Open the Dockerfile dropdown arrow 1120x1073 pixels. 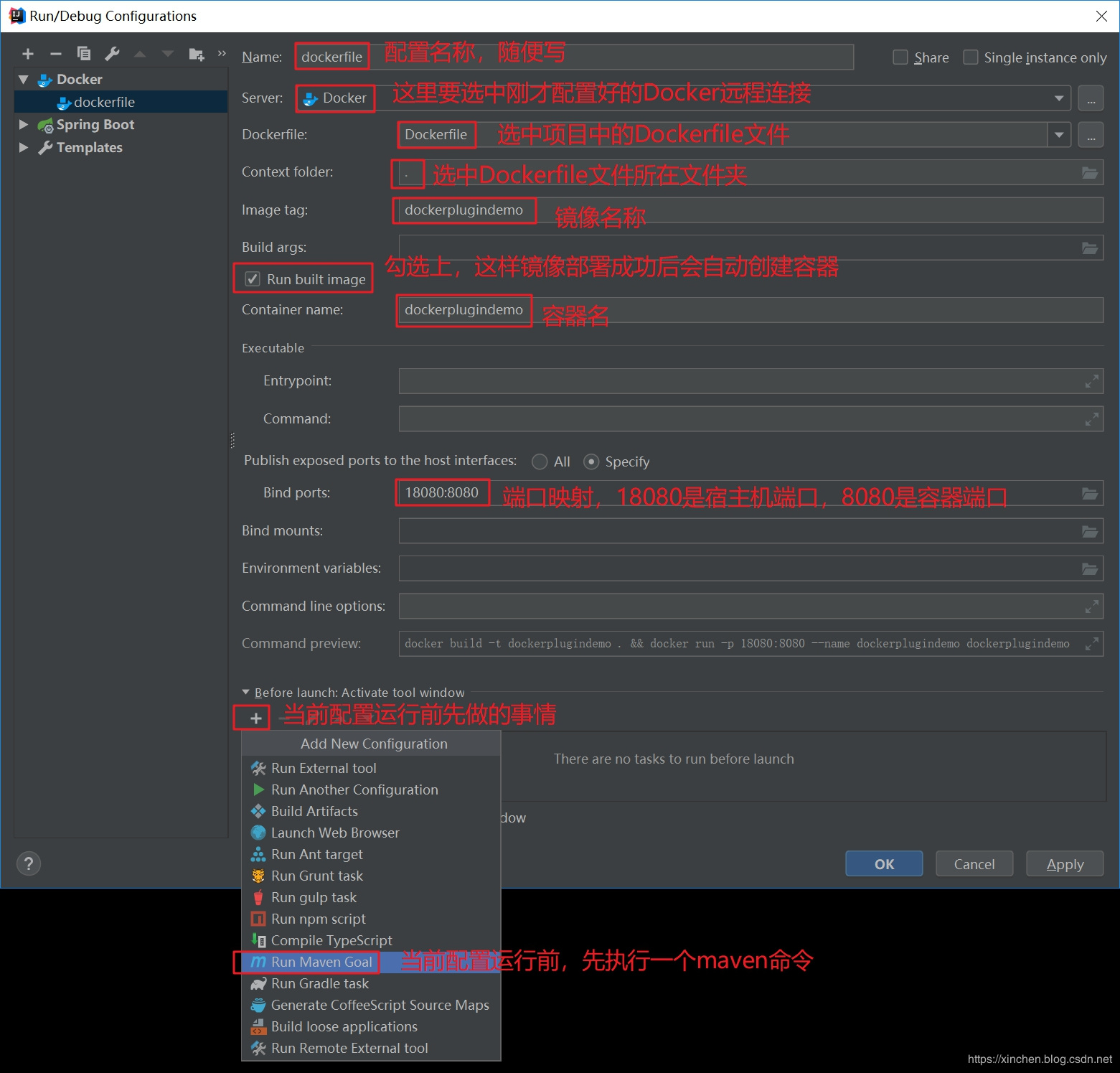1060,134
